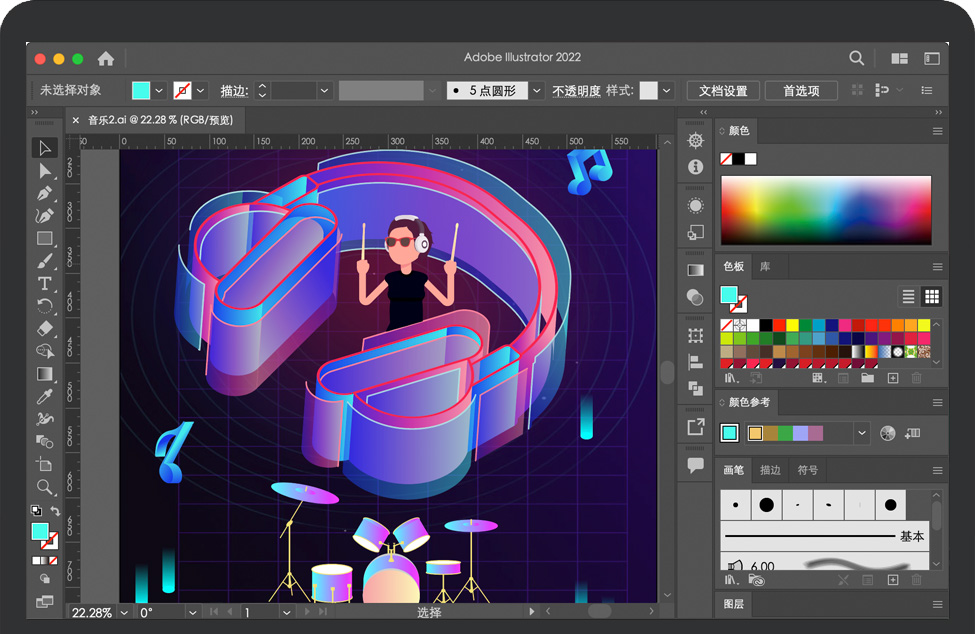
Task: Select the Direct Selection tool
Action: pos(45,171)
